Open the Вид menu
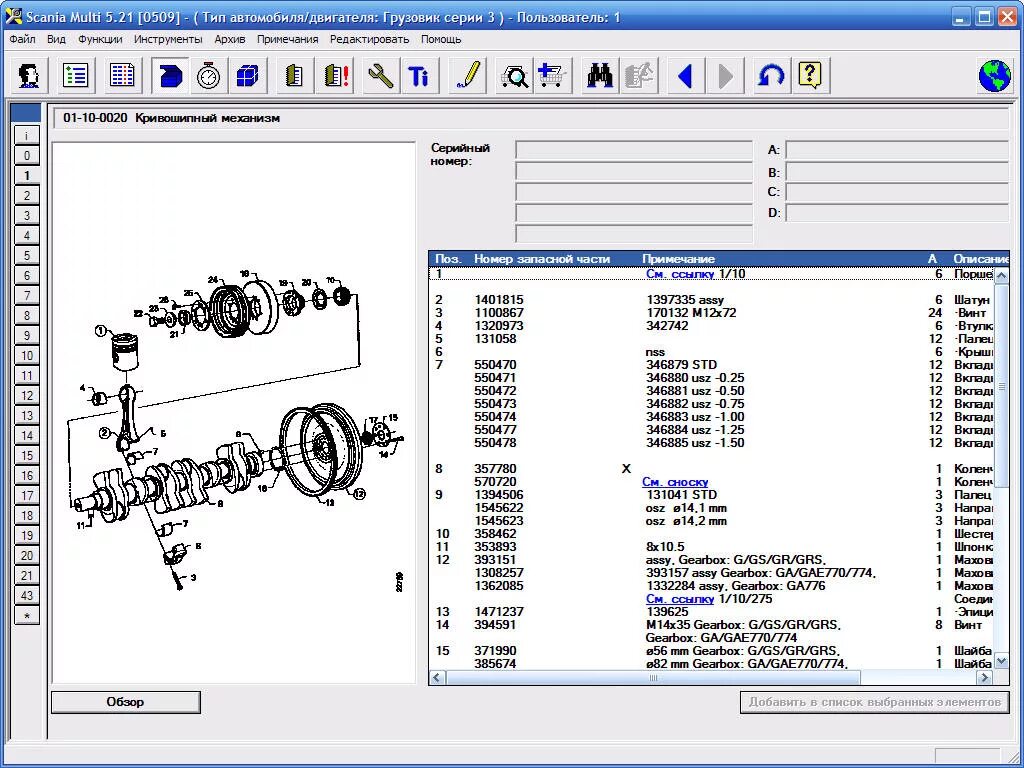Image resolution: width=1024 pixels, height=768 pixels. click(x=56, y=39)
